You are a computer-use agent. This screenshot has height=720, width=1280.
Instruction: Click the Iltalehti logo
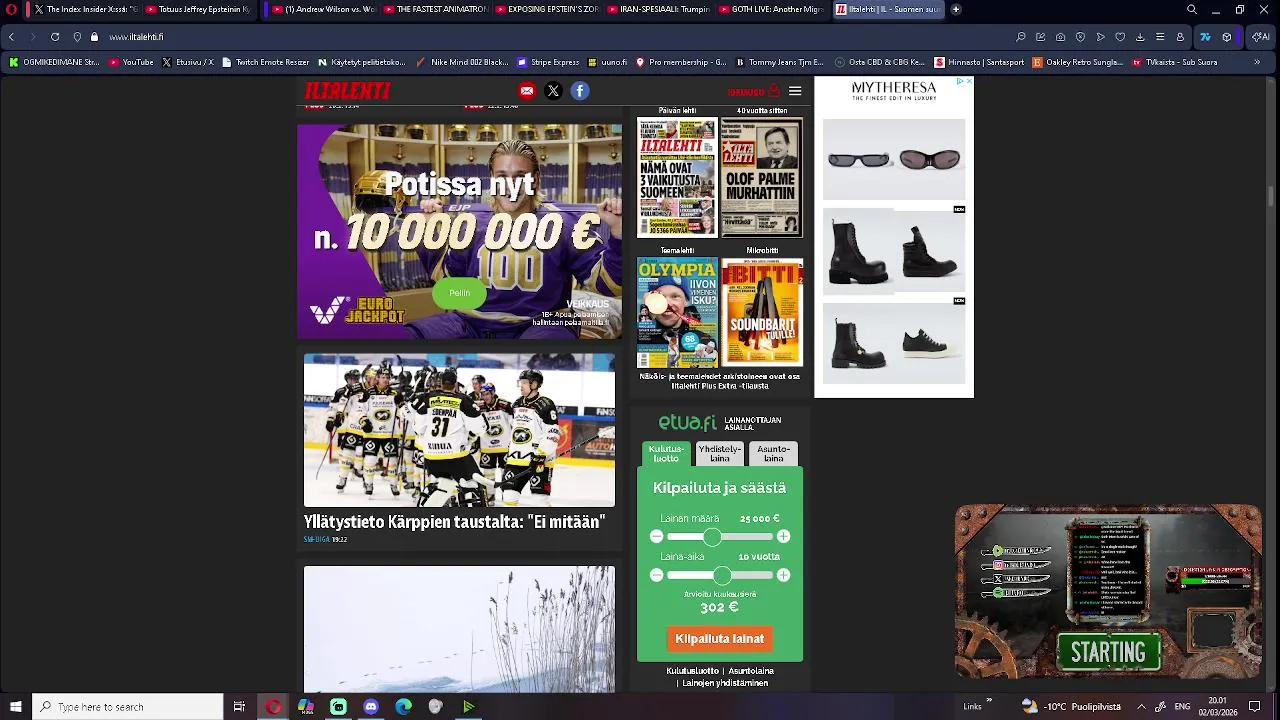click(347, 91)
